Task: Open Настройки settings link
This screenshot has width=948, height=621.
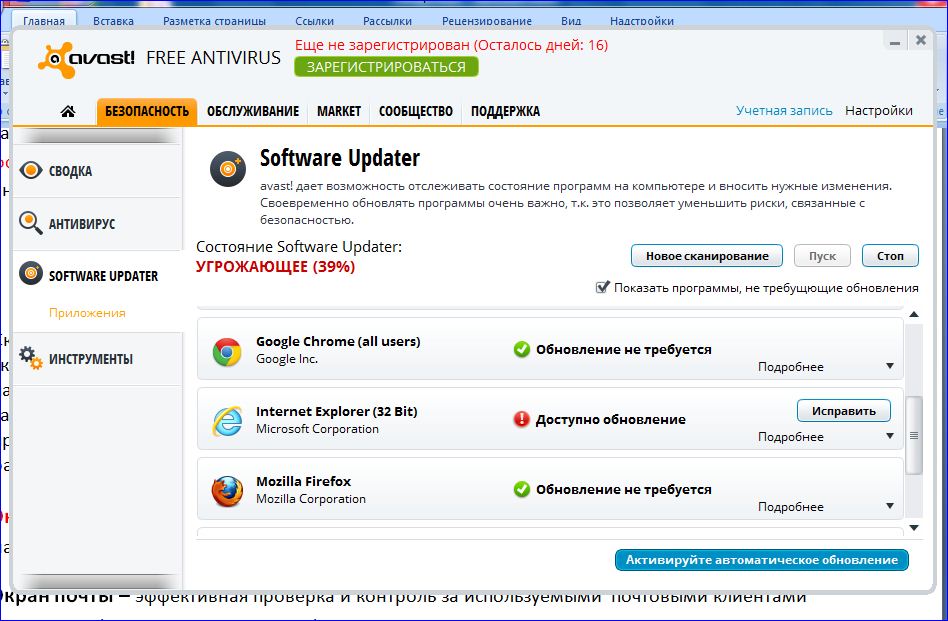Action: click(x=878, y=111)
